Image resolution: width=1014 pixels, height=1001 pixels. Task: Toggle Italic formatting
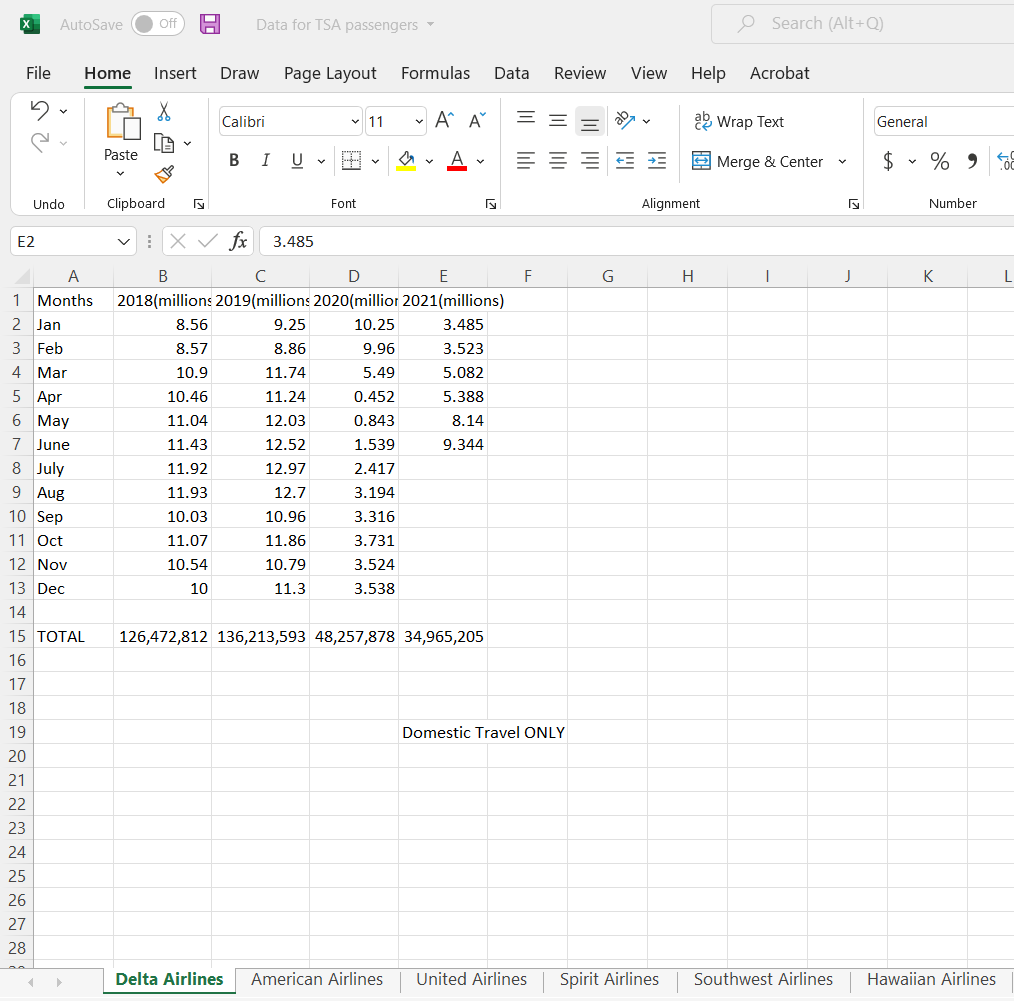[x=265, y=160]
